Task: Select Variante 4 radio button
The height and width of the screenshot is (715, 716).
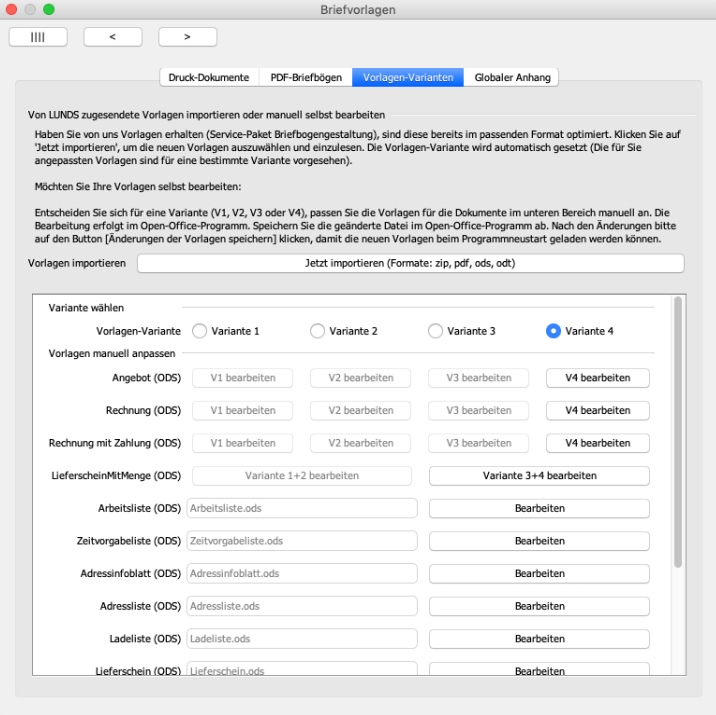Action: tap(553, 331)
